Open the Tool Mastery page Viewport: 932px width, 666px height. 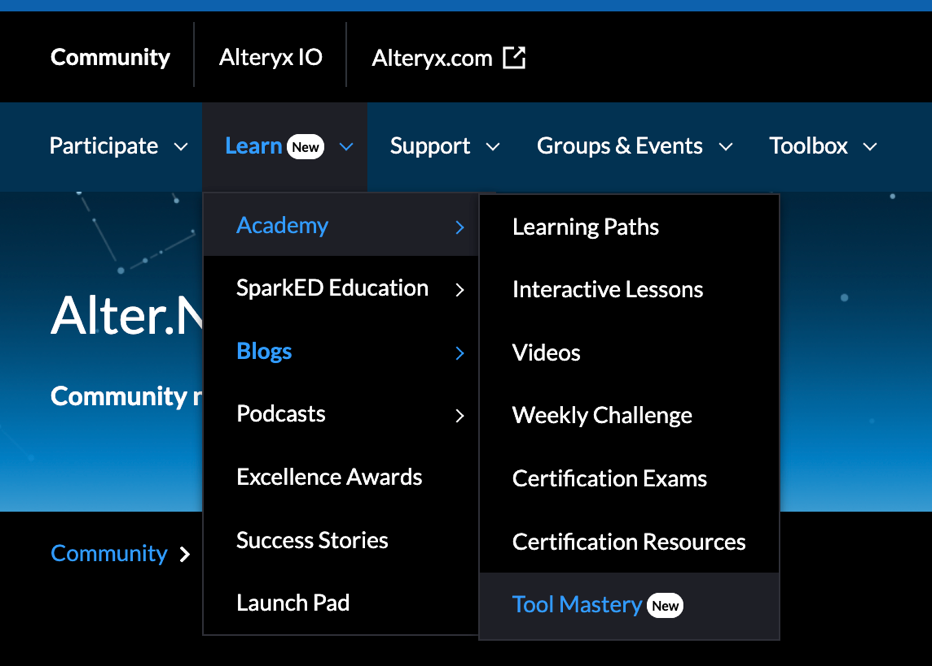(x=575, y=605)
